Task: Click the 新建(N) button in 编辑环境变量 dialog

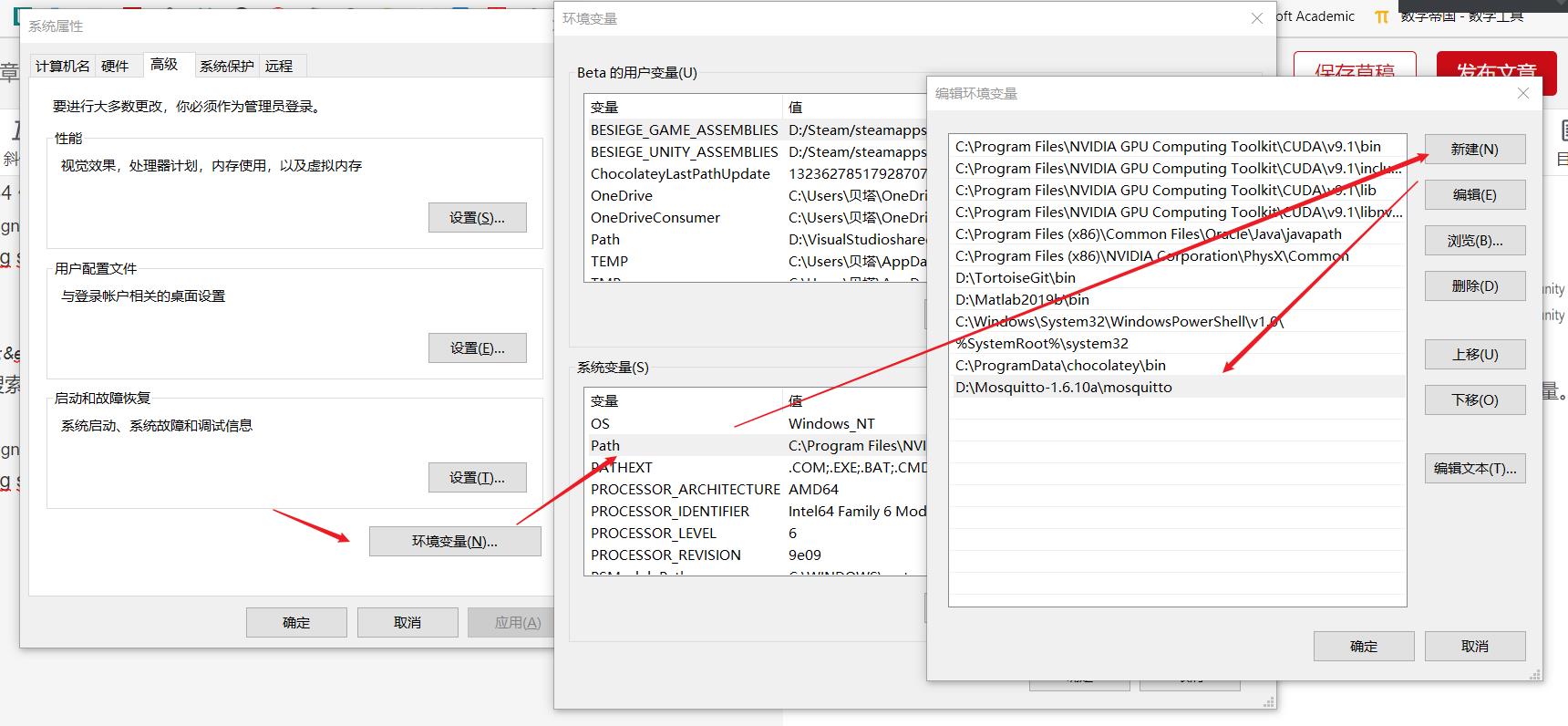Action: (x=1475, y=150)
